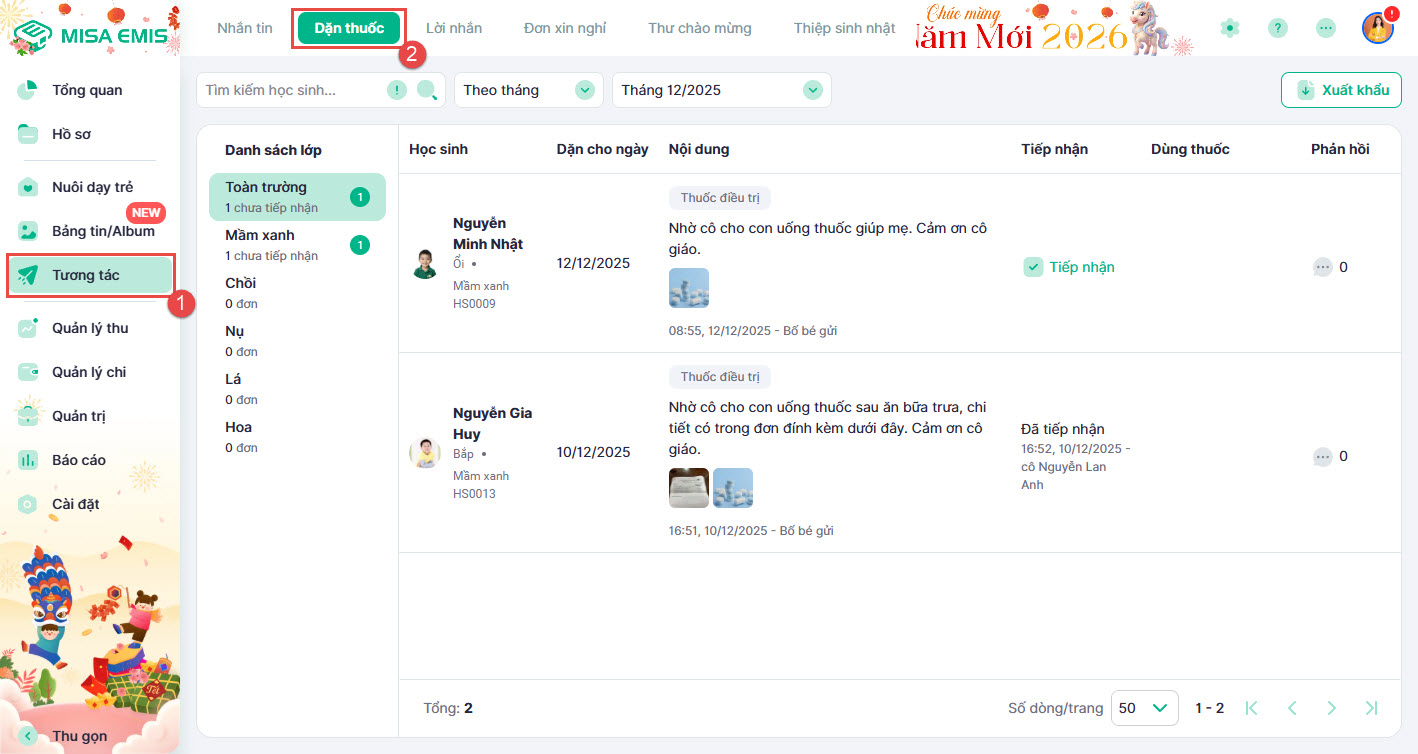The image size is (1418, 754).
Task: Open the Tổng quan sidebar item
Action: (x=87, y=90)
